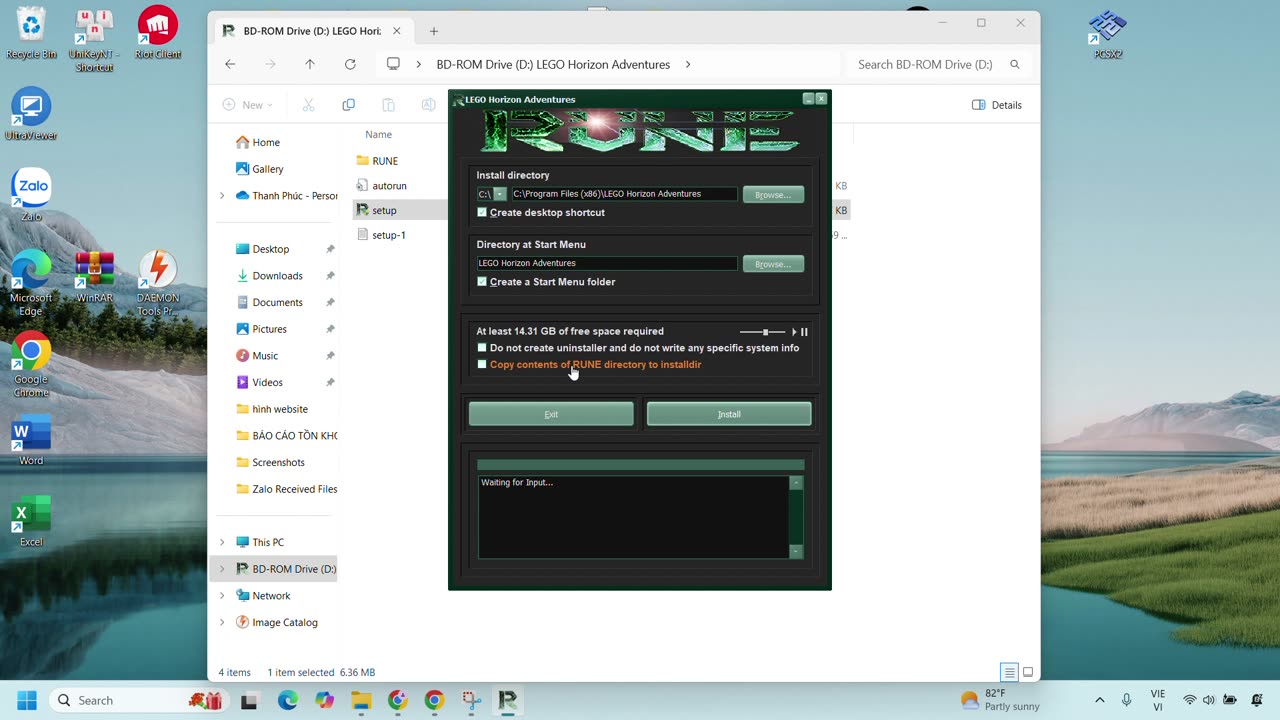Open Zalo desktop icon
This screenshot has width=1280, height=720.
(x=31, y=195)
